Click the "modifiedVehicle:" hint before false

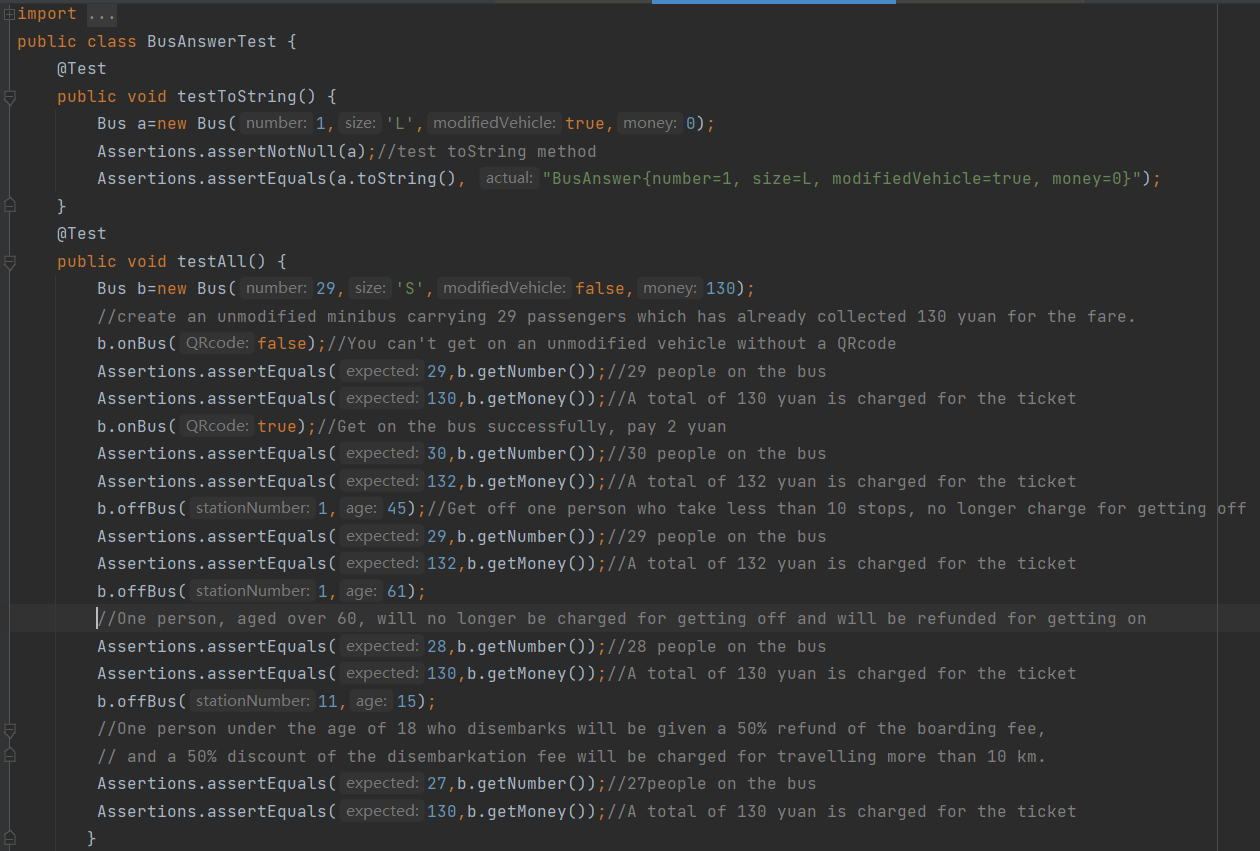click(504, 289)
